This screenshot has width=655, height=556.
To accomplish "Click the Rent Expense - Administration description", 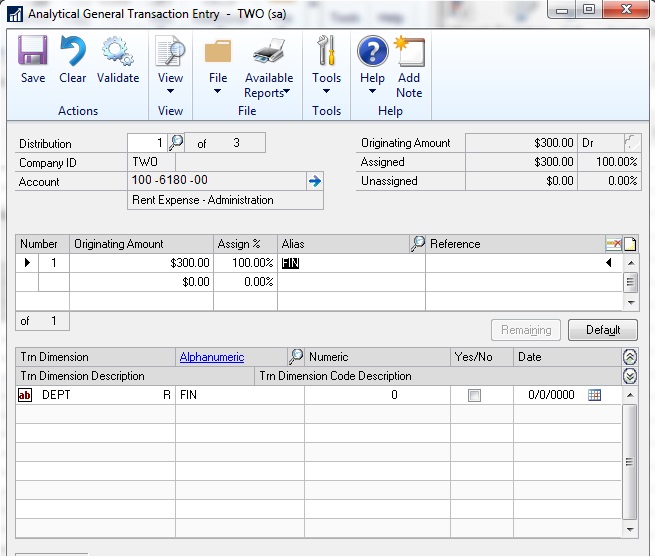I will coord(225,200).
